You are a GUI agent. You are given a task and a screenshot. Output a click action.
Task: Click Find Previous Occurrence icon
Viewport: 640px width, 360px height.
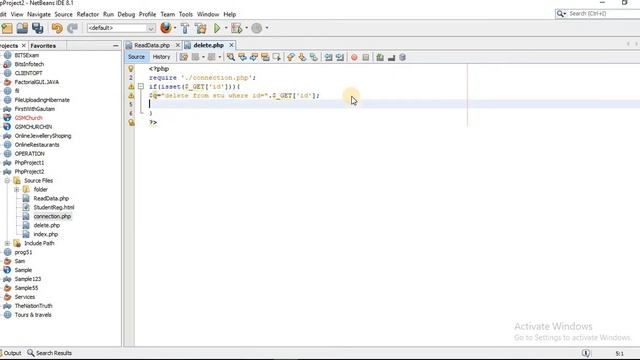pos(242,57)
